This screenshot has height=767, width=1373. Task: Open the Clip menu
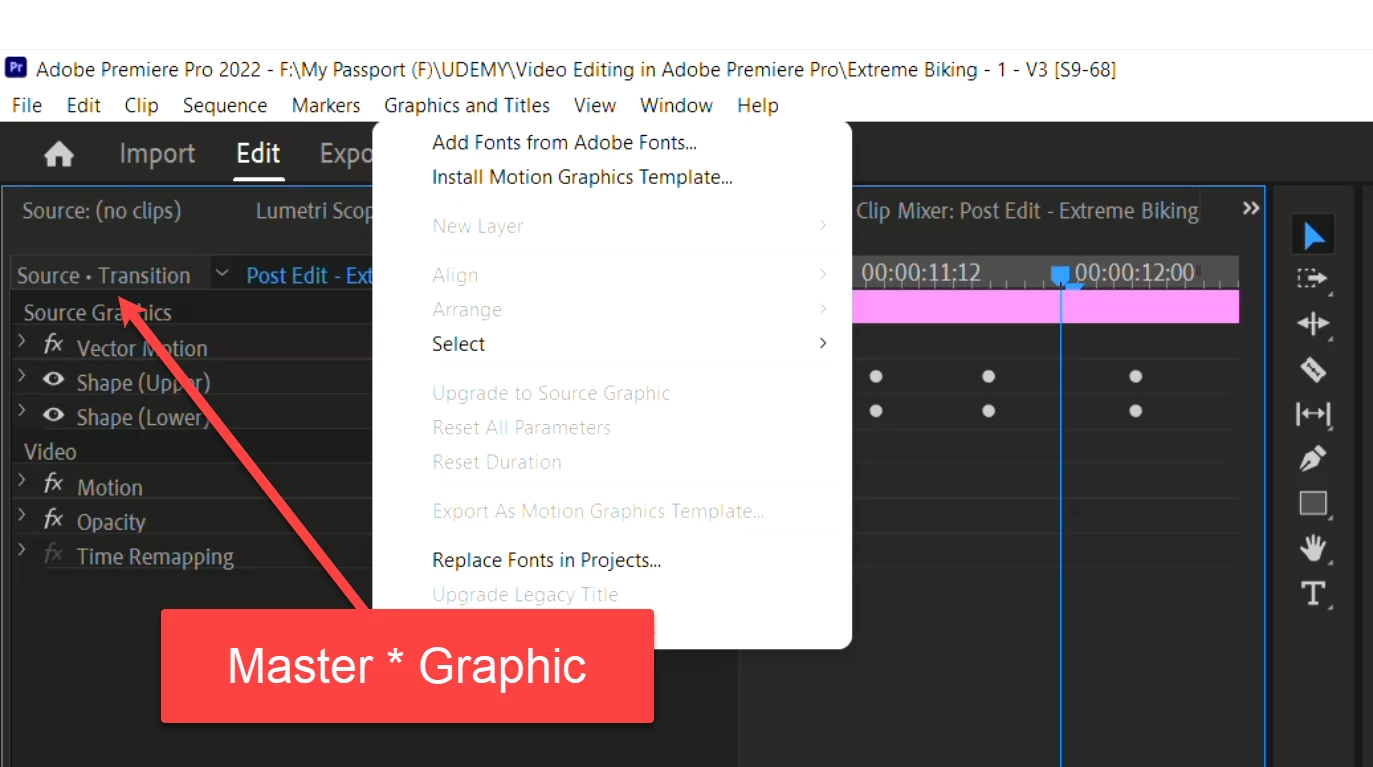(142, 105)
